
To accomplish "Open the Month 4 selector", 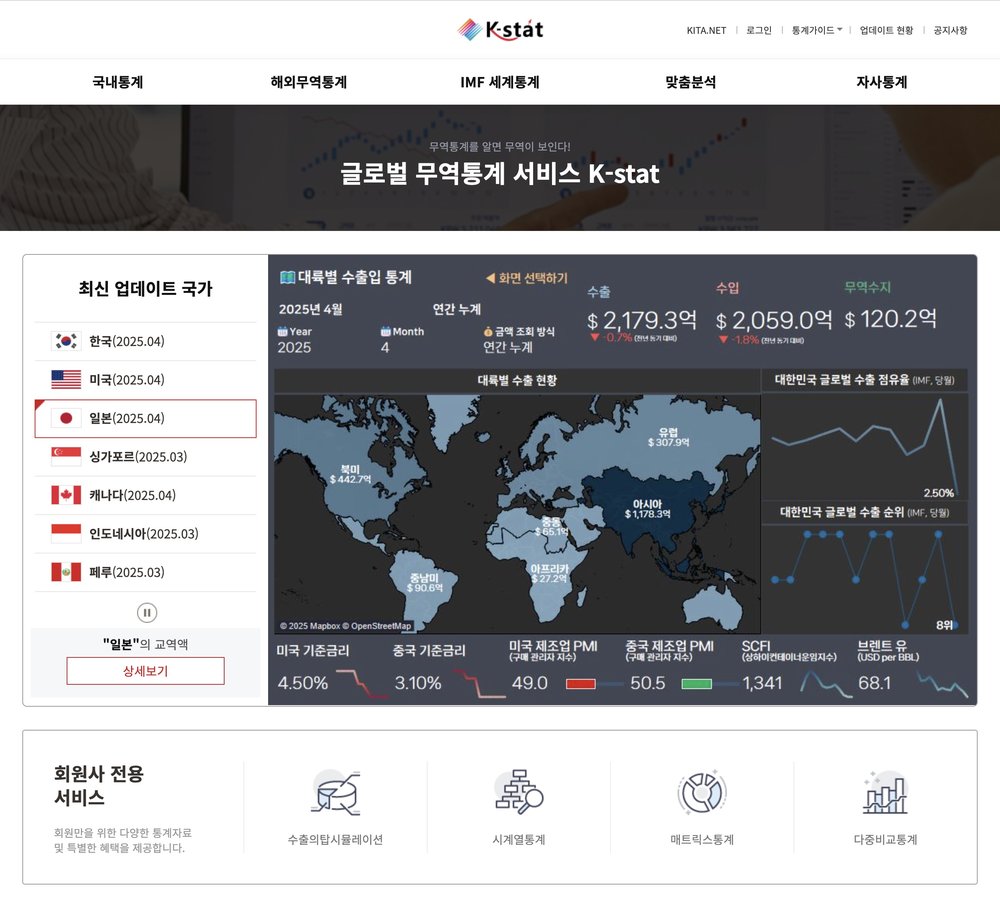I will (x=385, y=348).
